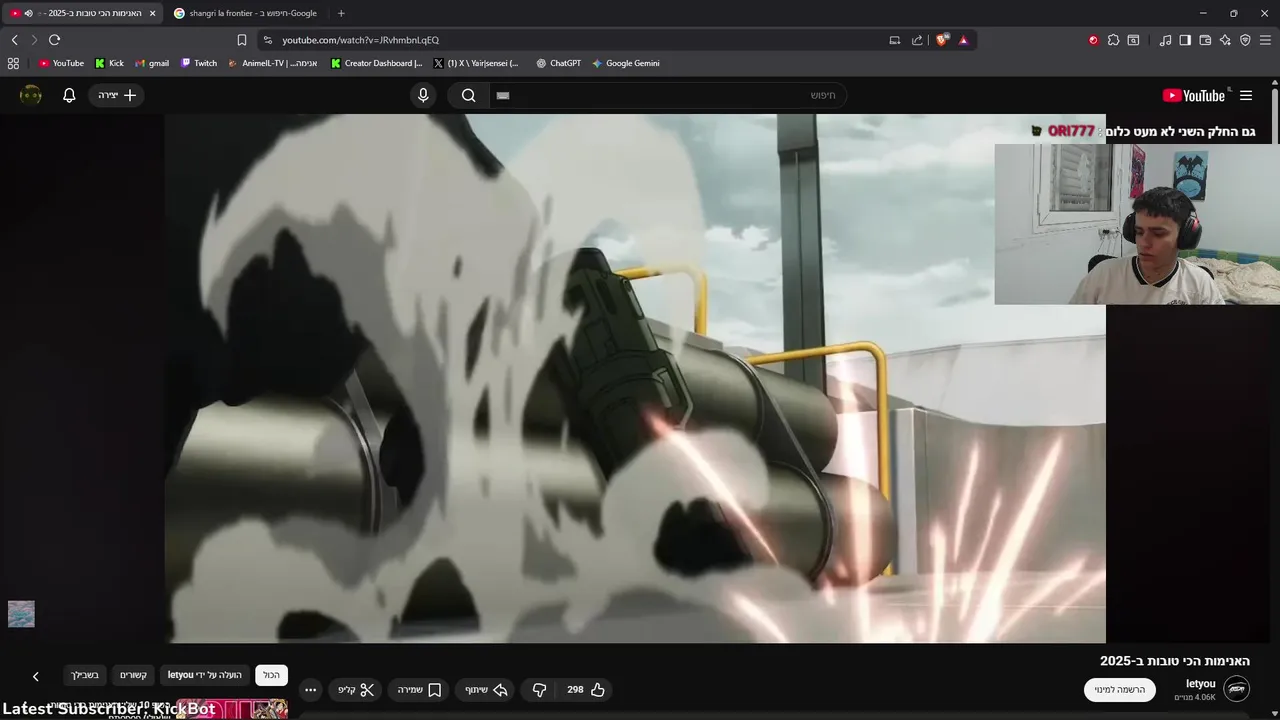Open the browser media download icon in address bar

pyautogui.click(x=895, y=40)
